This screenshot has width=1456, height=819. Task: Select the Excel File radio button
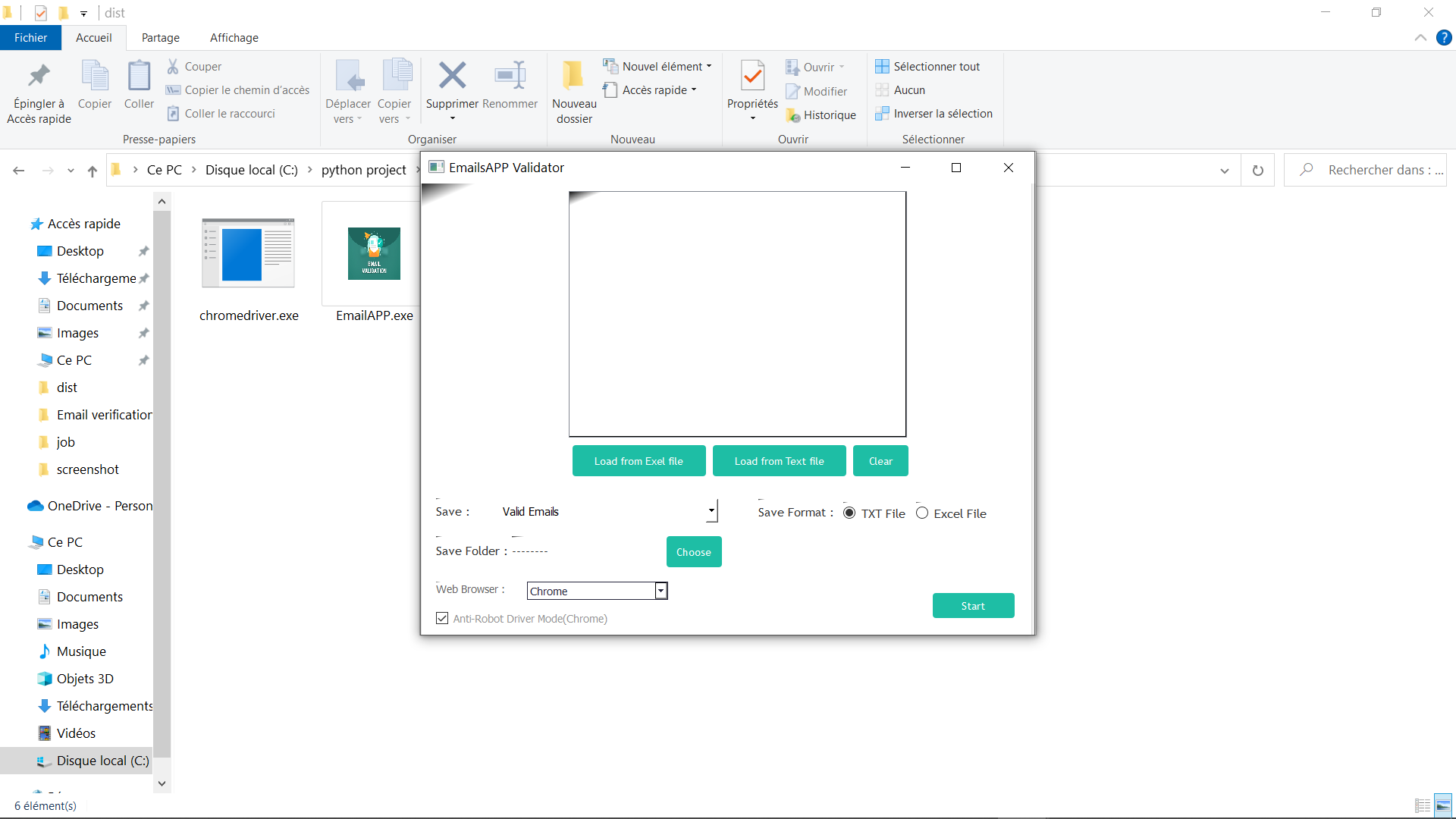922,513
